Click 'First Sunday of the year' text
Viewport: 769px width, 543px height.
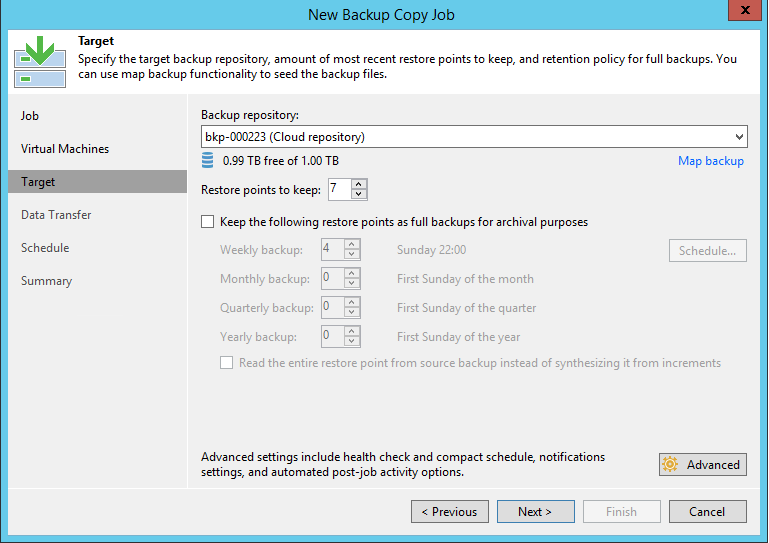coord(459,336)
